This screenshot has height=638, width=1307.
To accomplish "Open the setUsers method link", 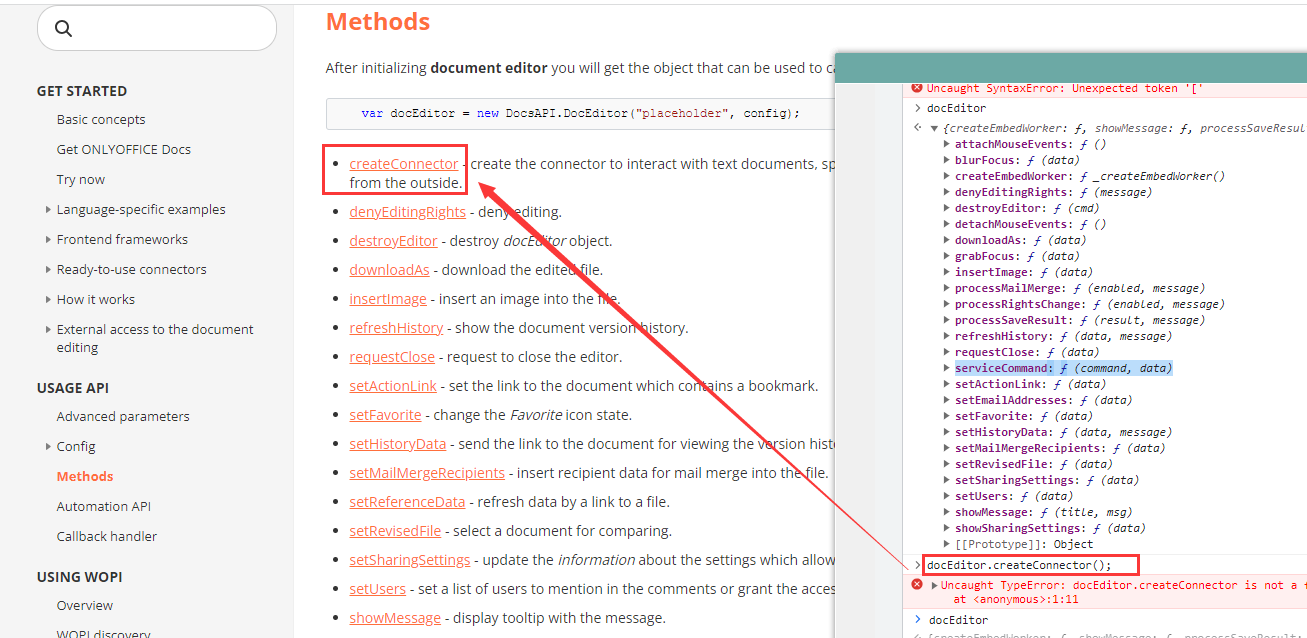I will point(377,588).
